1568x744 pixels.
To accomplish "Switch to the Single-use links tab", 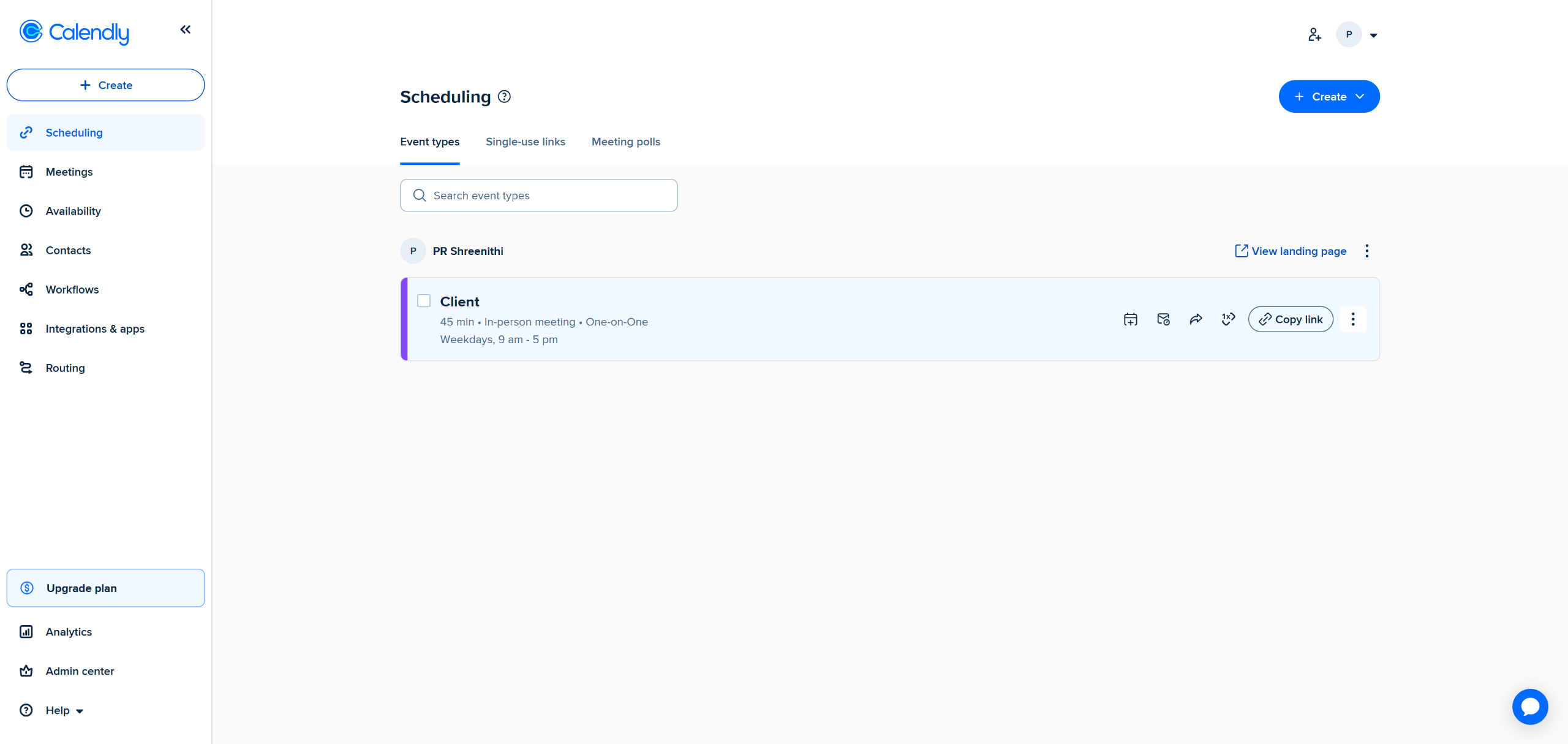I will [x=525, y=142].
